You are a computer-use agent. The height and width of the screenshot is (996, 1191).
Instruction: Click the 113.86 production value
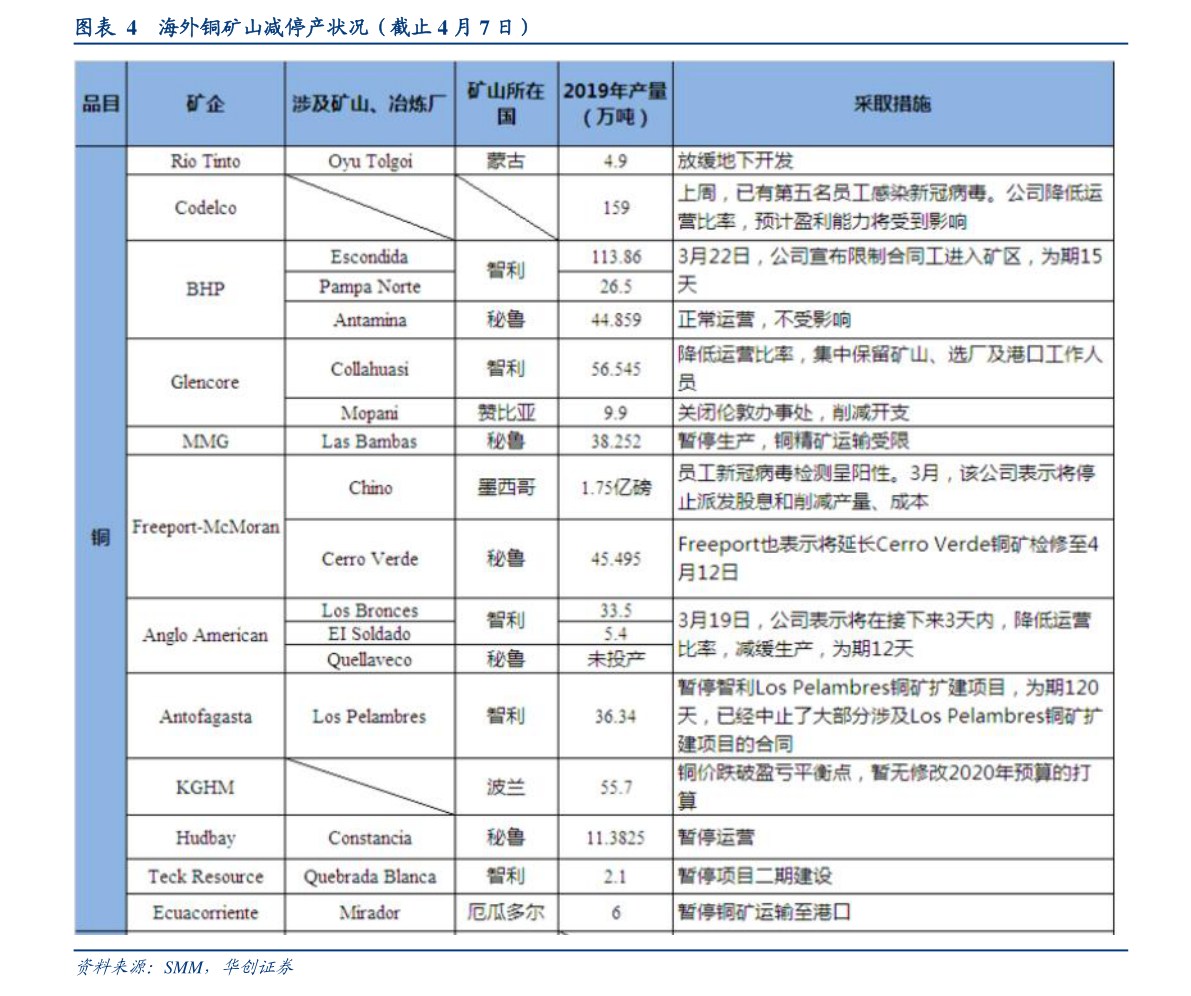click(615, 257)
